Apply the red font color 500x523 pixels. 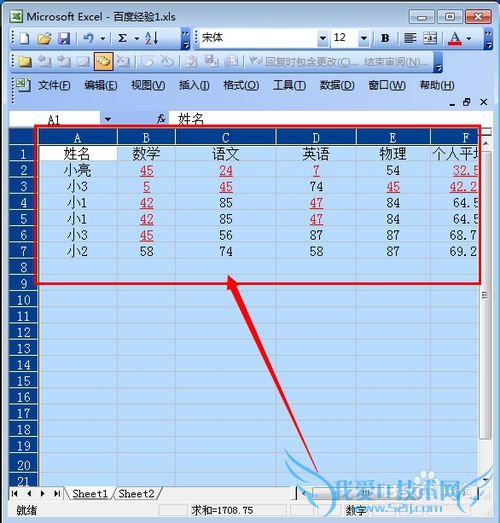455,38
